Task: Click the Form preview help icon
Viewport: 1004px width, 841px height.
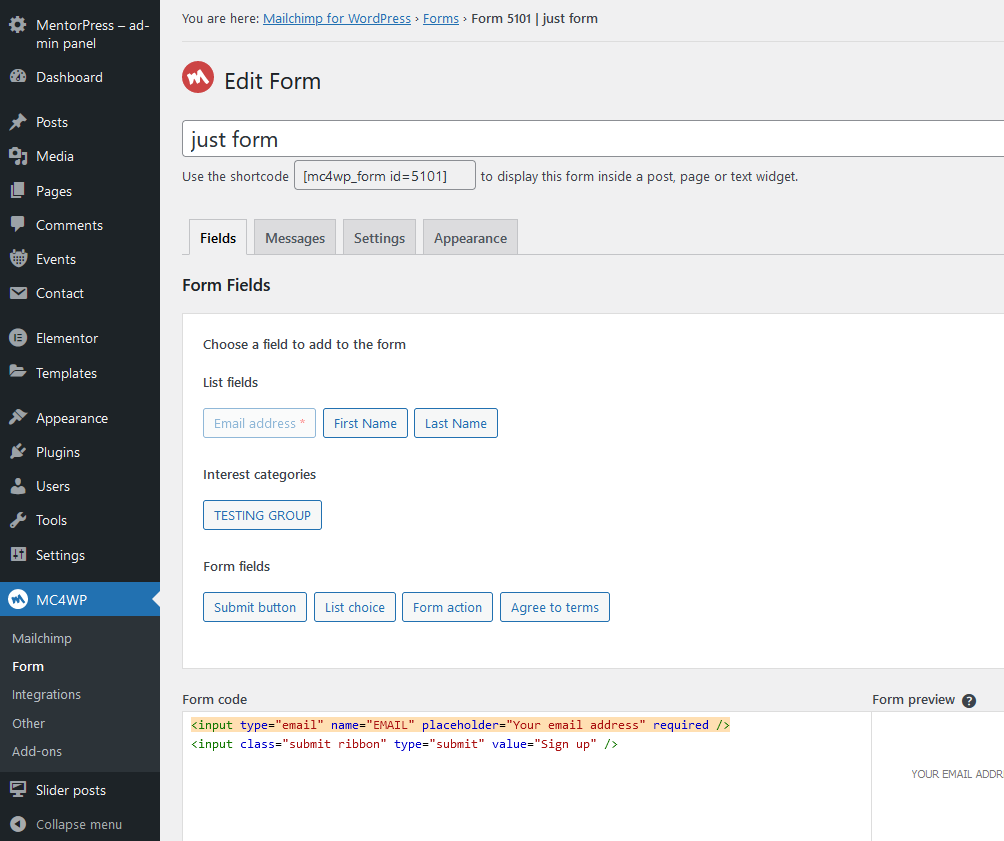Action: click(968, 701)
